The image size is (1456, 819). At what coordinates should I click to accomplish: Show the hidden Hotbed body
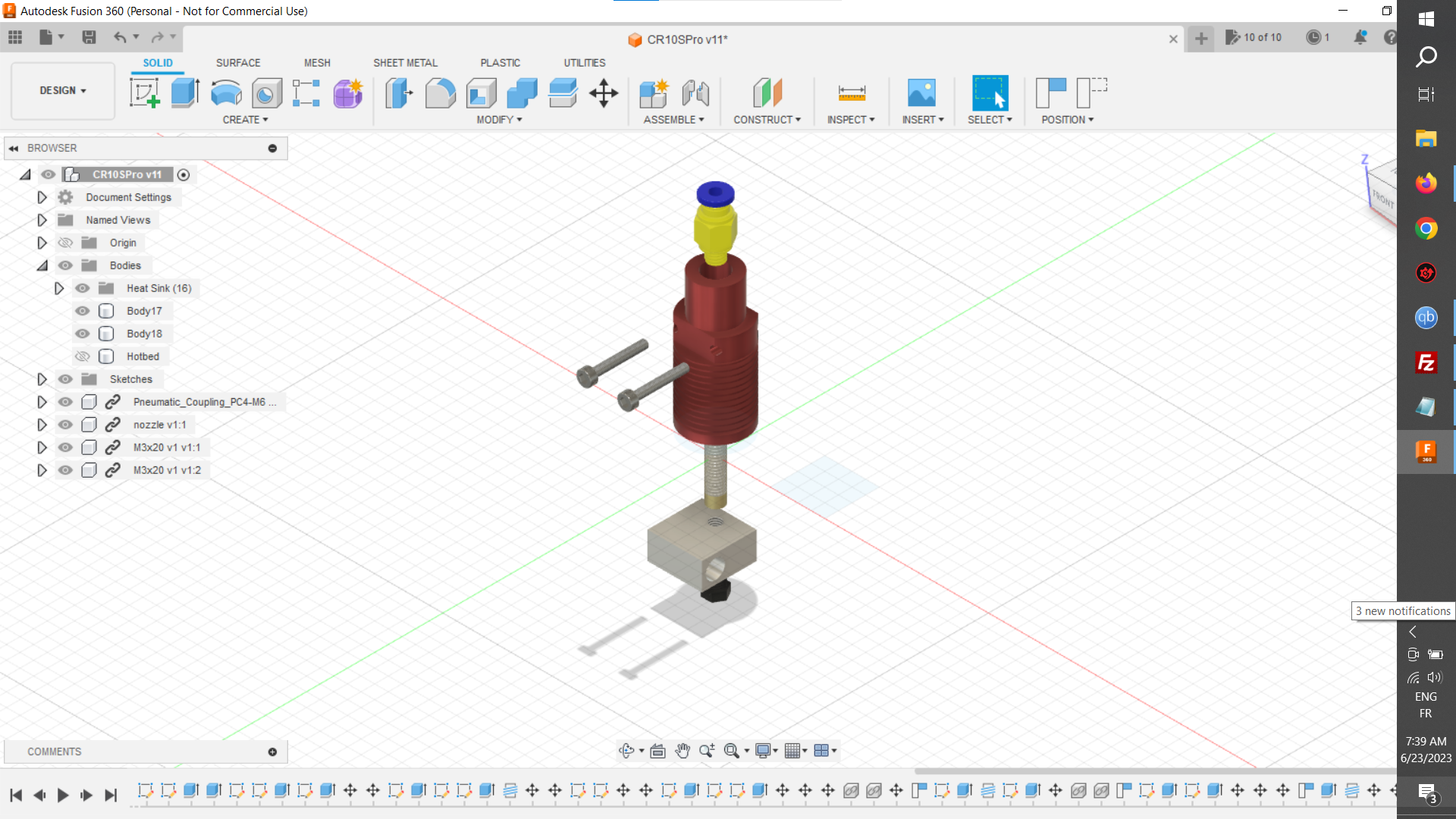(x=83, y=356)
